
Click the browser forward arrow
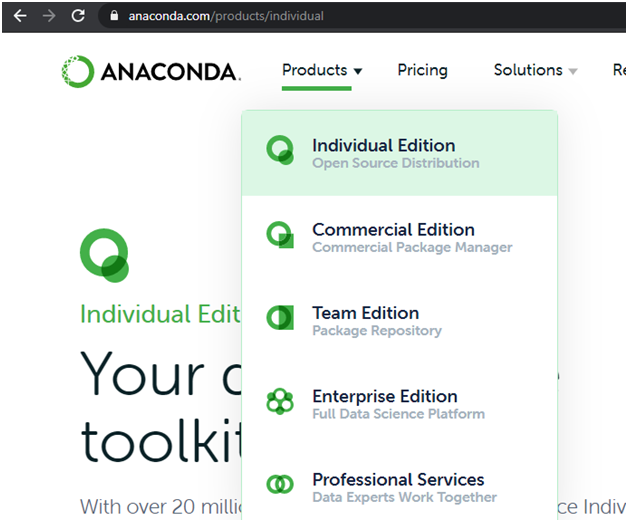[49, 16]
